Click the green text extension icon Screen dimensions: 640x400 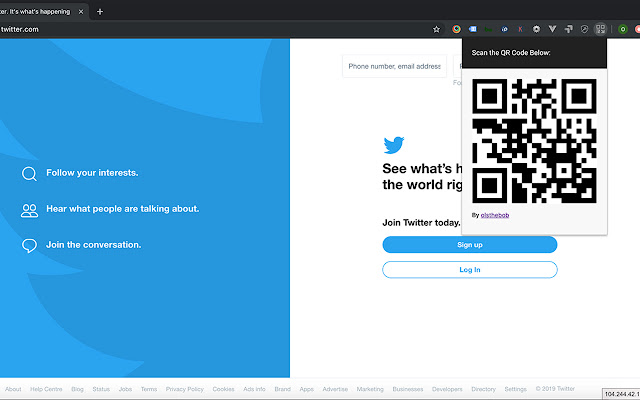pos(488,29)
